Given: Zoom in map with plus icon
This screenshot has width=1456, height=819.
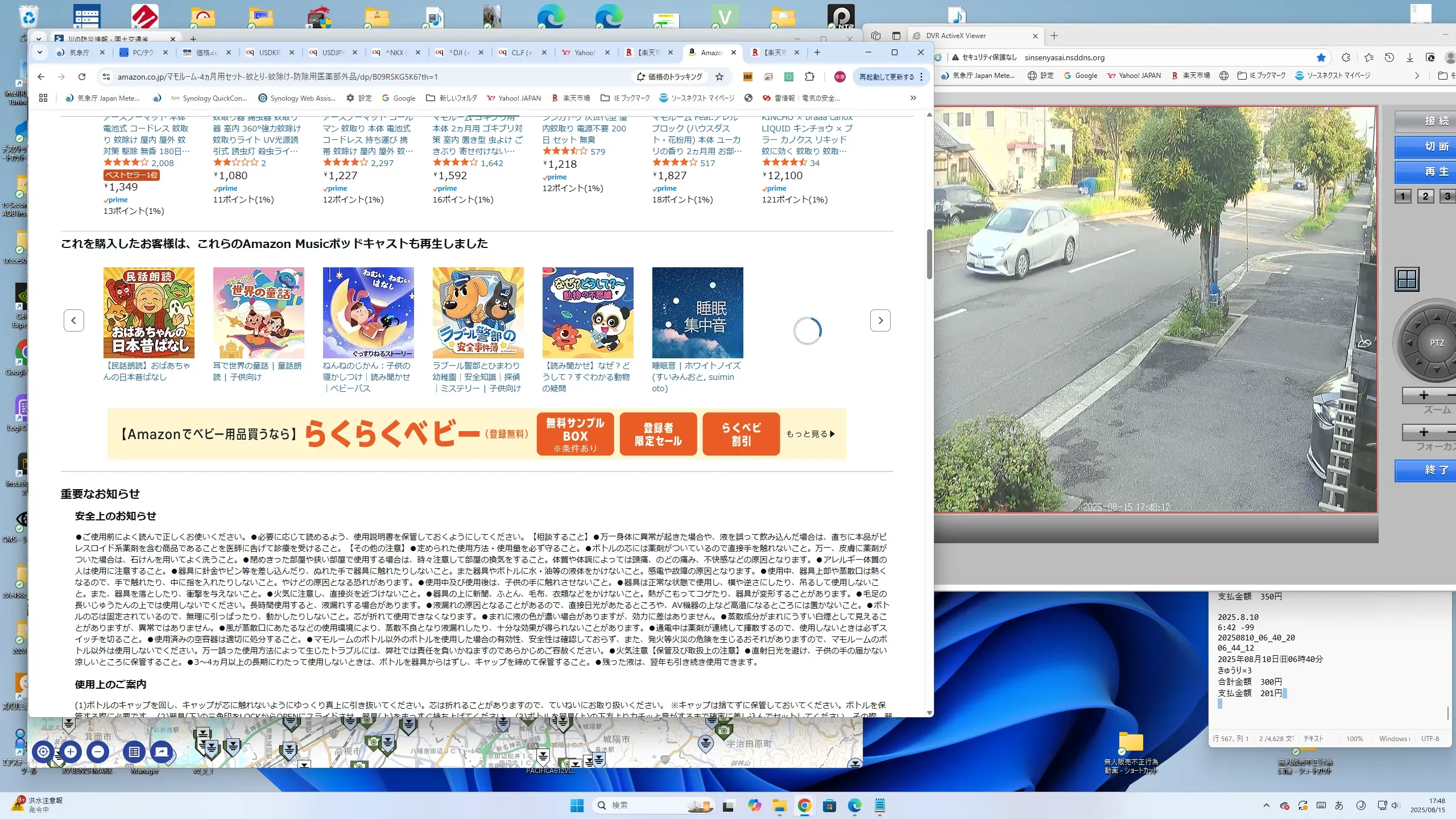Looking at the screenshot, I should (71, 752).
